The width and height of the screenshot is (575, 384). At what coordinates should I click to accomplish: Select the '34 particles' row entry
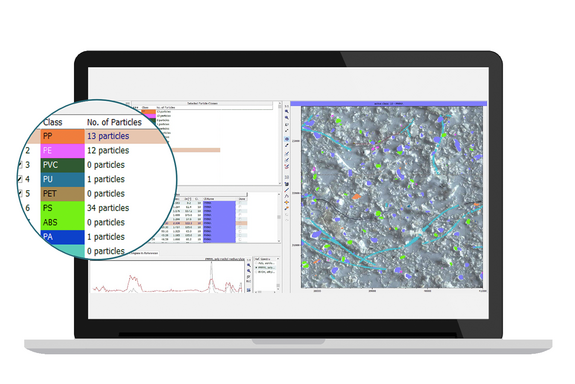pyautogui.click(x=108, y=208)
